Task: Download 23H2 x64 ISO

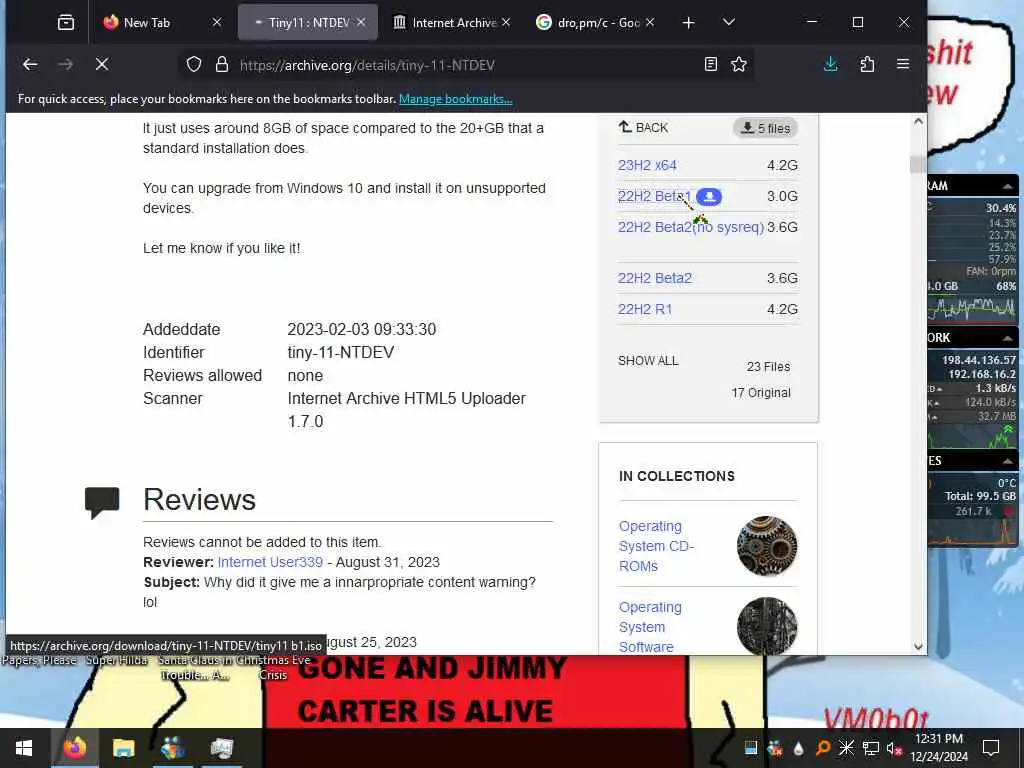Action: click(x=647, y=165)
